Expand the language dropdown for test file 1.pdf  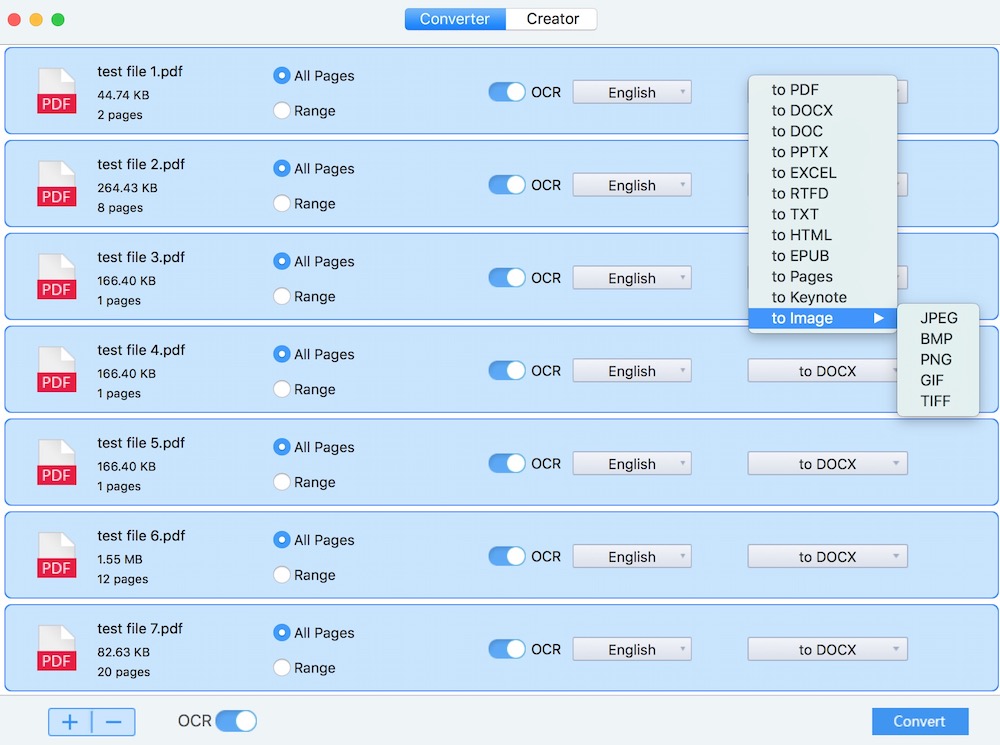[632, 93]
